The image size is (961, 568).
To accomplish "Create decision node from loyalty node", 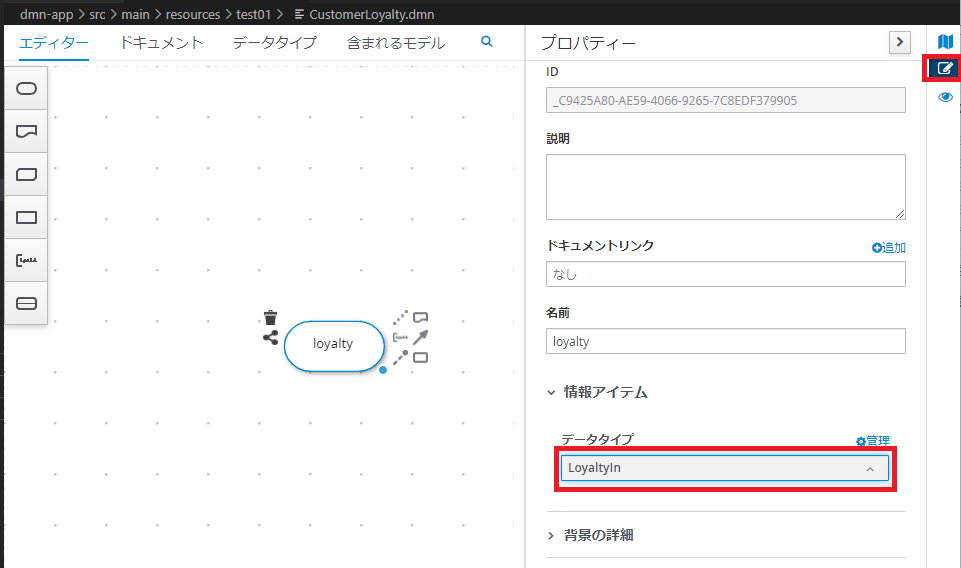I will pyautogui.click(x=420, y=357).
